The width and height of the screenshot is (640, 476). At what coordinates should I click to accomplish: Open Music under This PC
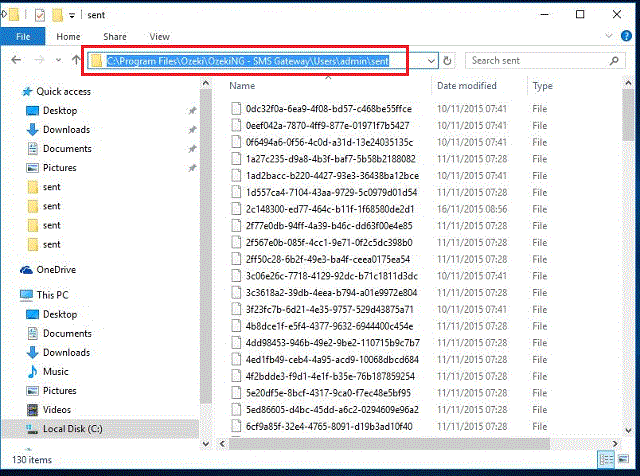[x=56, y=371]
